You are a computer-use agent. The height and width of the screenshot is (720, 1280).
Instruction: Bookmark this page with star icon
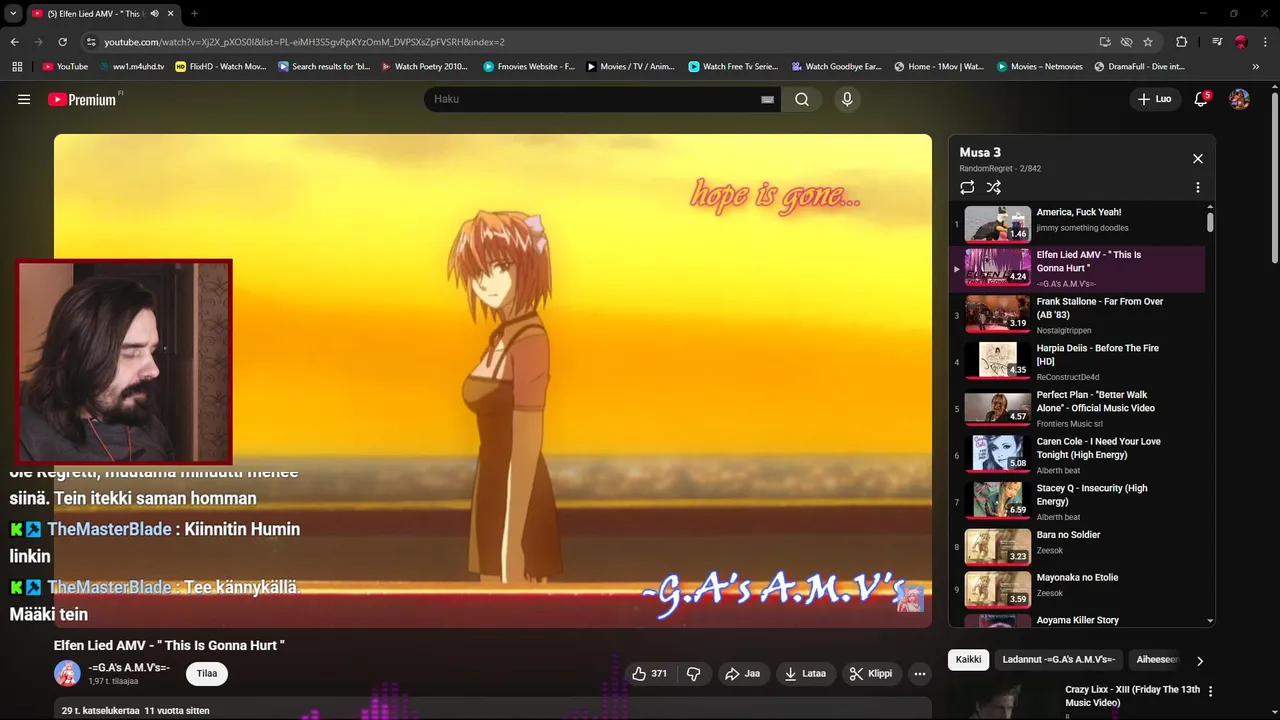pyautogui.click(x=1148, y=42)
